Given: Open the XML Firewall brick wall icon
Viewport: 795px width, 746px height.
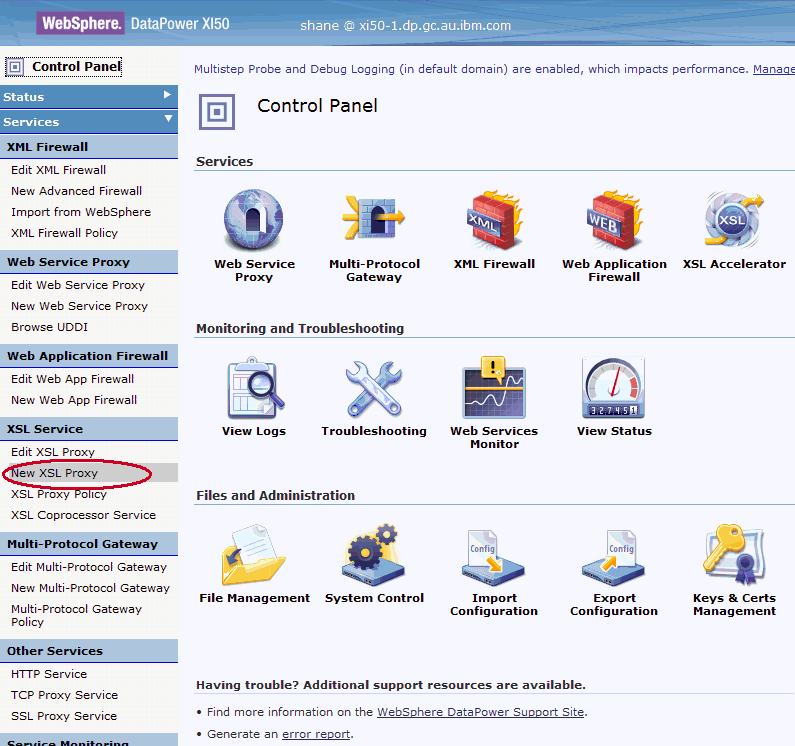Looking at the screenshot, I should pyautogui.click(x=494, y=220).
